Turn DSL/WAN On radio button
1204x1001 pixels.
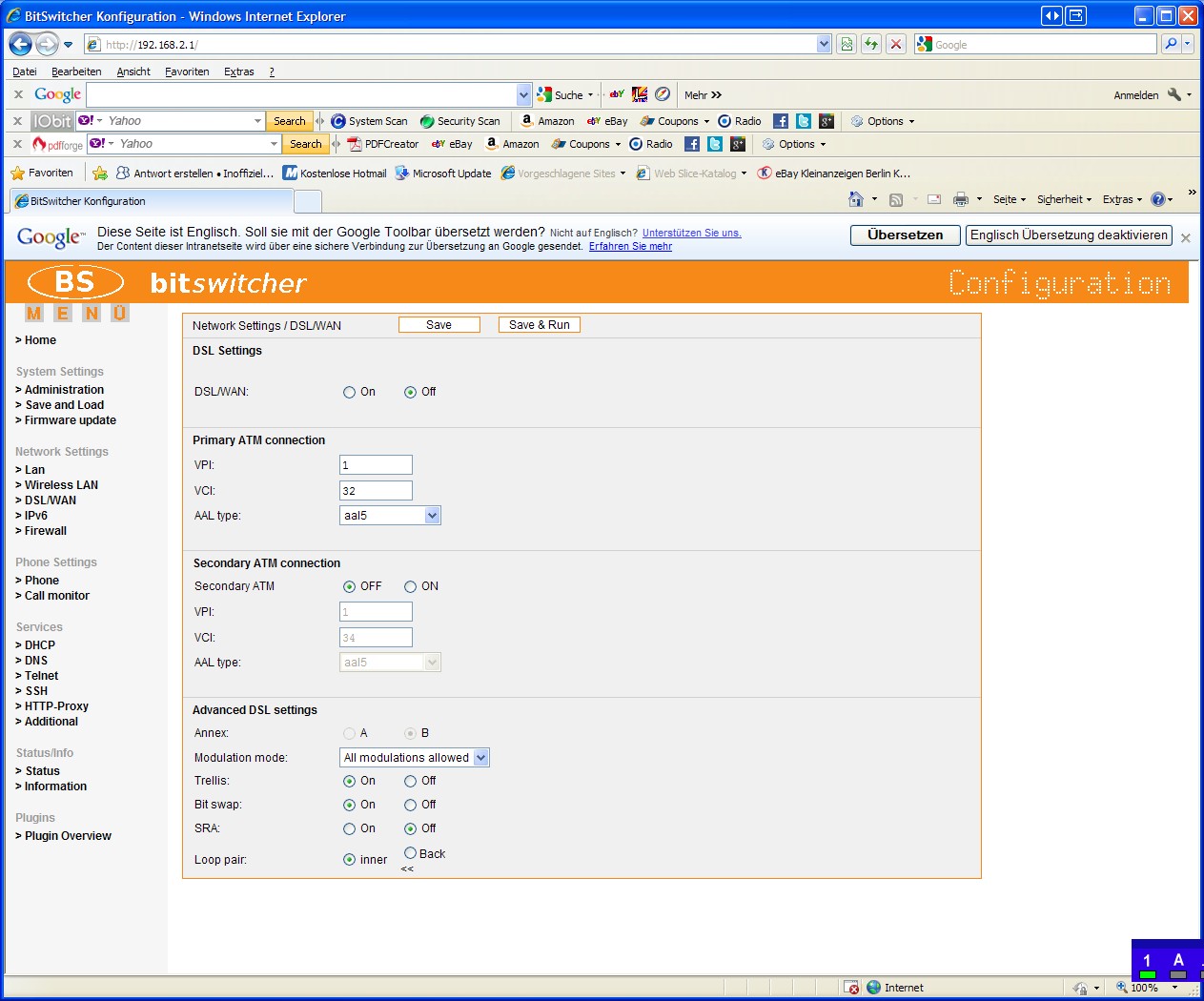point(349,392)
